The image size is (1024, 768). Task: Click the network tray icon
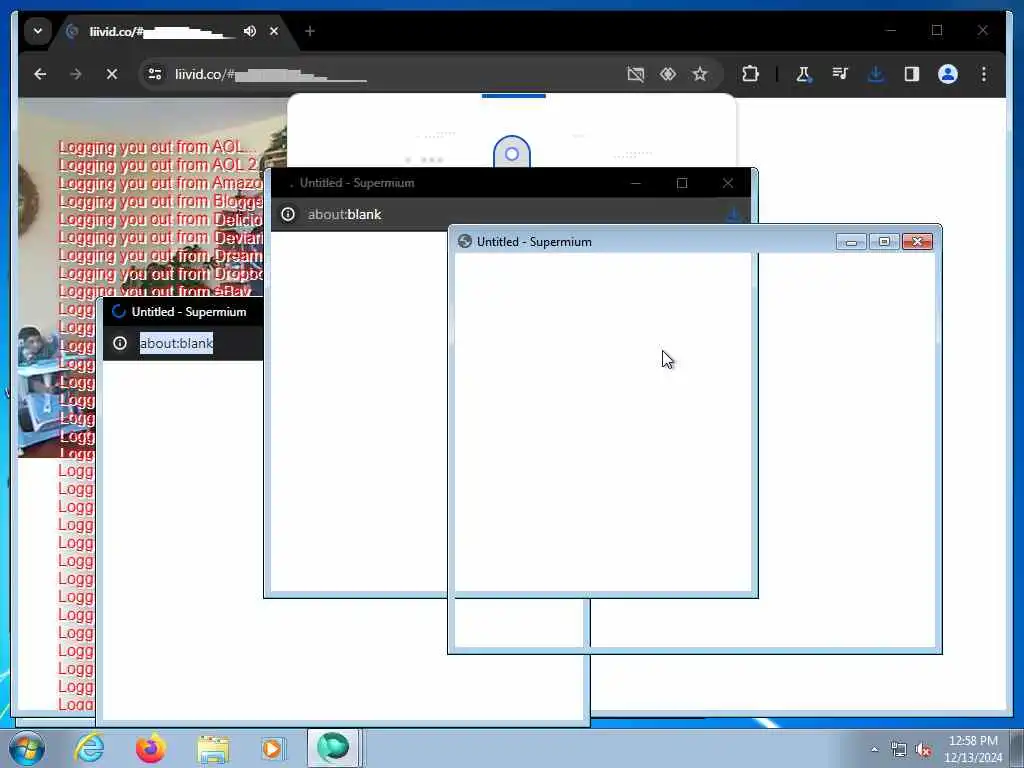click(899, 750)
